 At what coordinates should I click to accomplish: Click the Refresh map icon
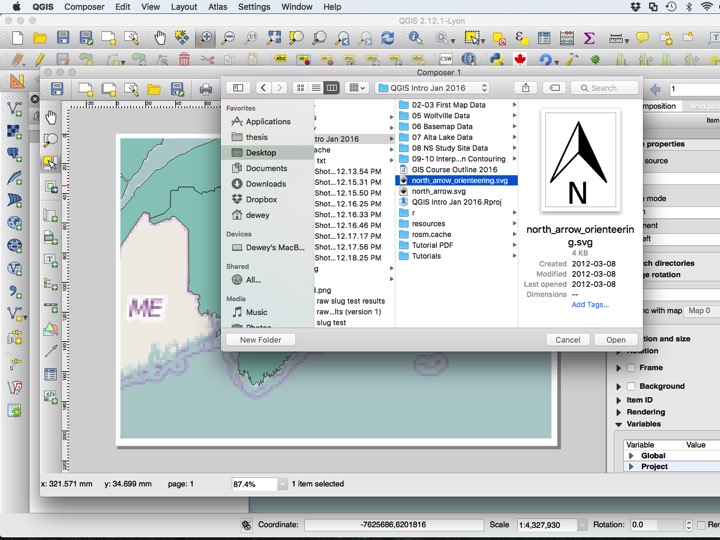pyautogui.click(x=388, y=38)
